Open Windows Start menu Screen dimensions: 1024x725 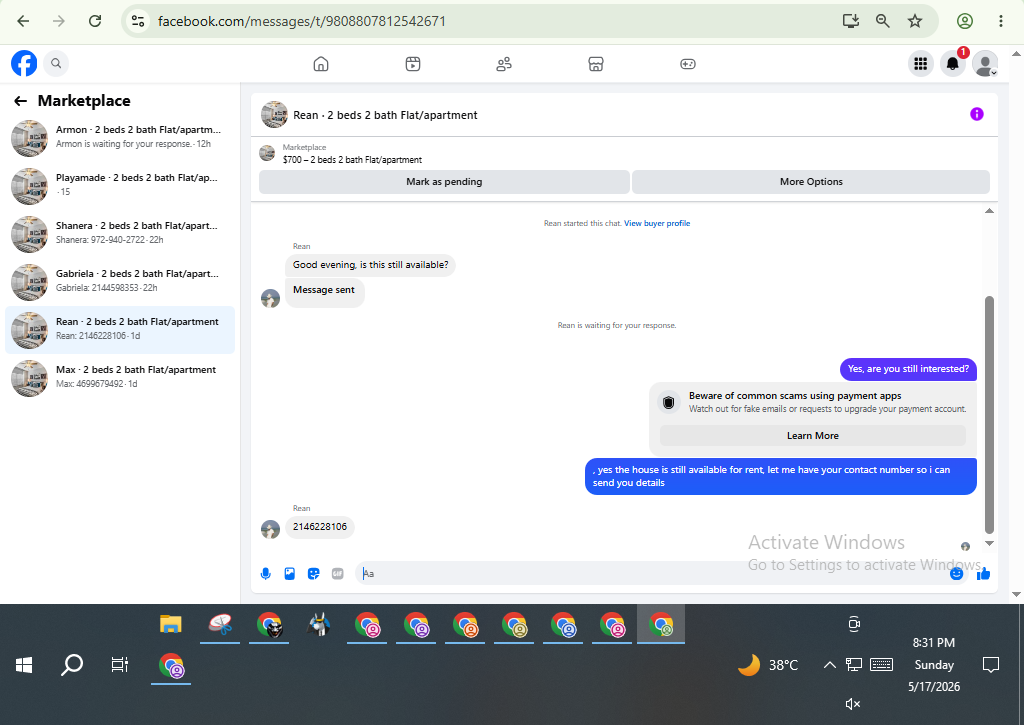24,665
